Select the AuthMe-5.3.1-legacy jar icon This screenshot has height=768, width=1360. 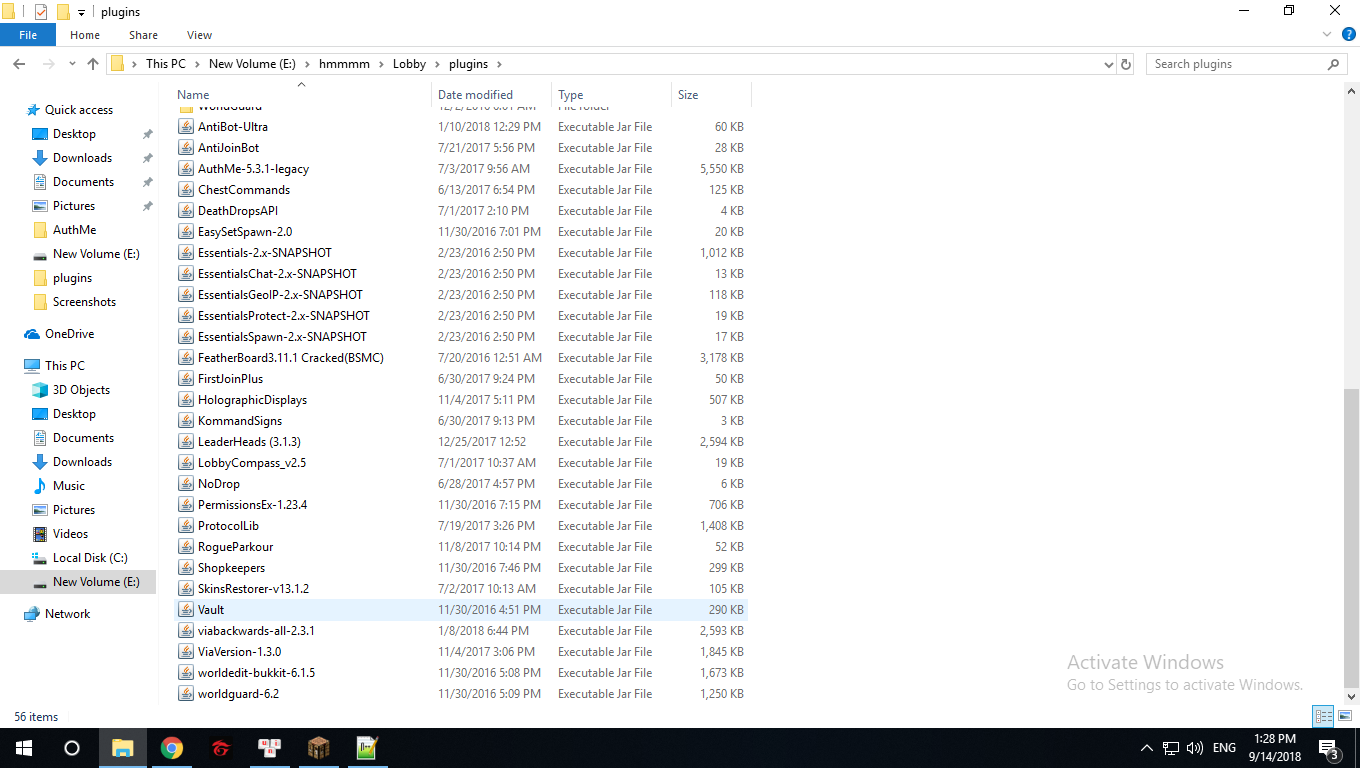(x=186, y=169)
